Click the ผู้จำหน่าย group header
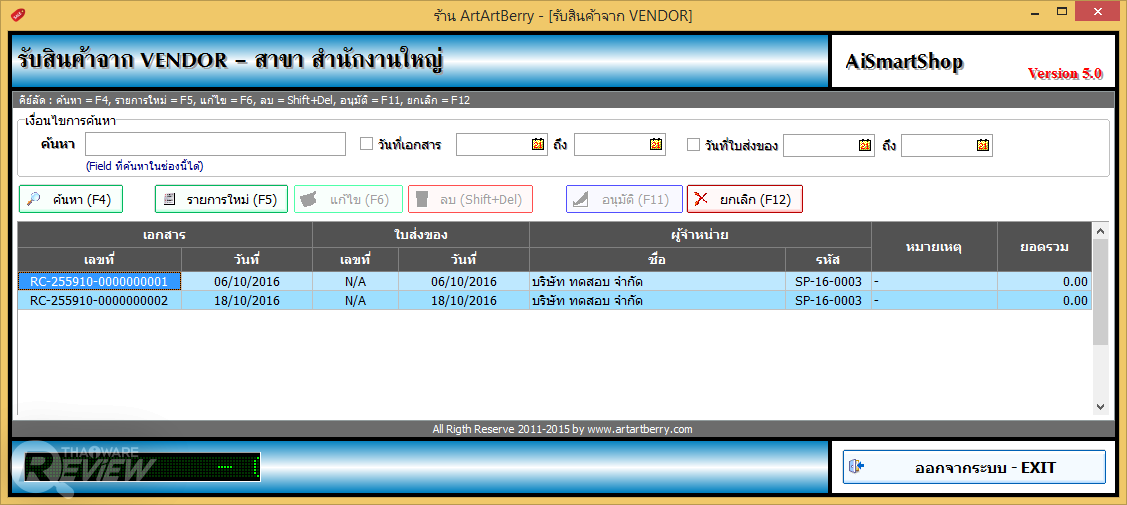Screen dimensions: 1127x505 point(700,234)
